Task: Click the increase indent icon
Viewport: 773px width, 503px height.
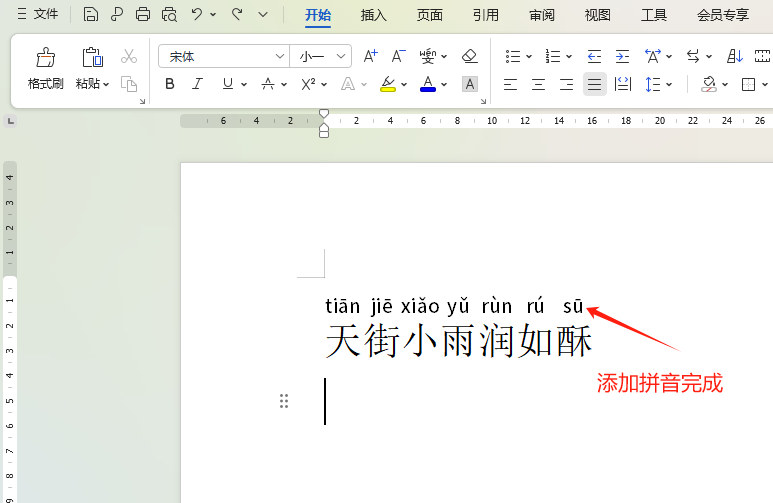Action: 623,56
